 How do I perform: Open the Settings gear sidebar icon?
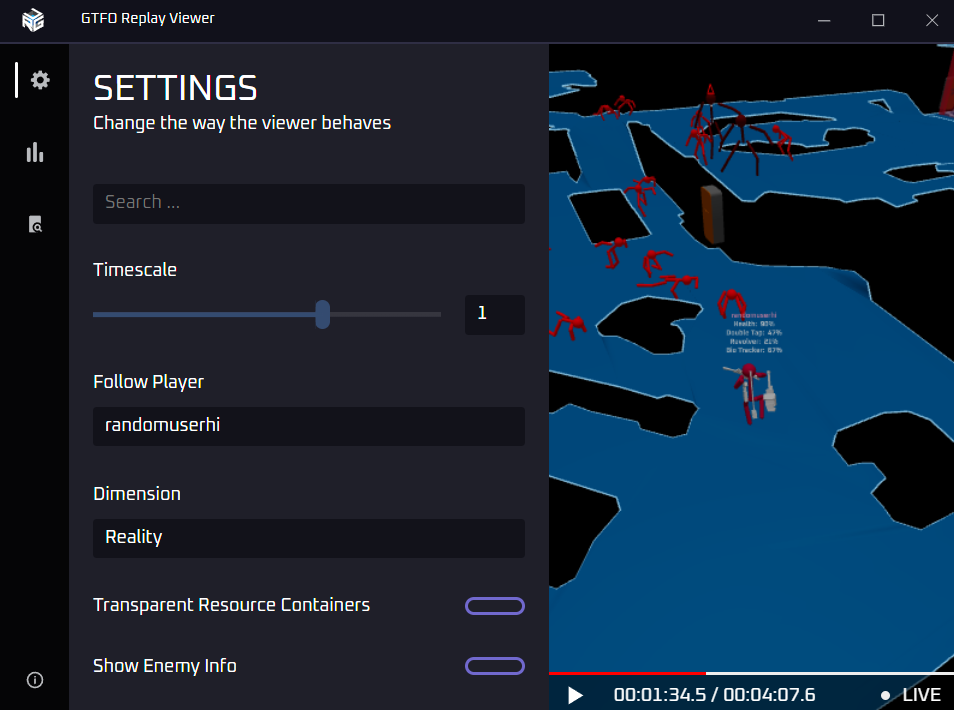pos(40,80)
